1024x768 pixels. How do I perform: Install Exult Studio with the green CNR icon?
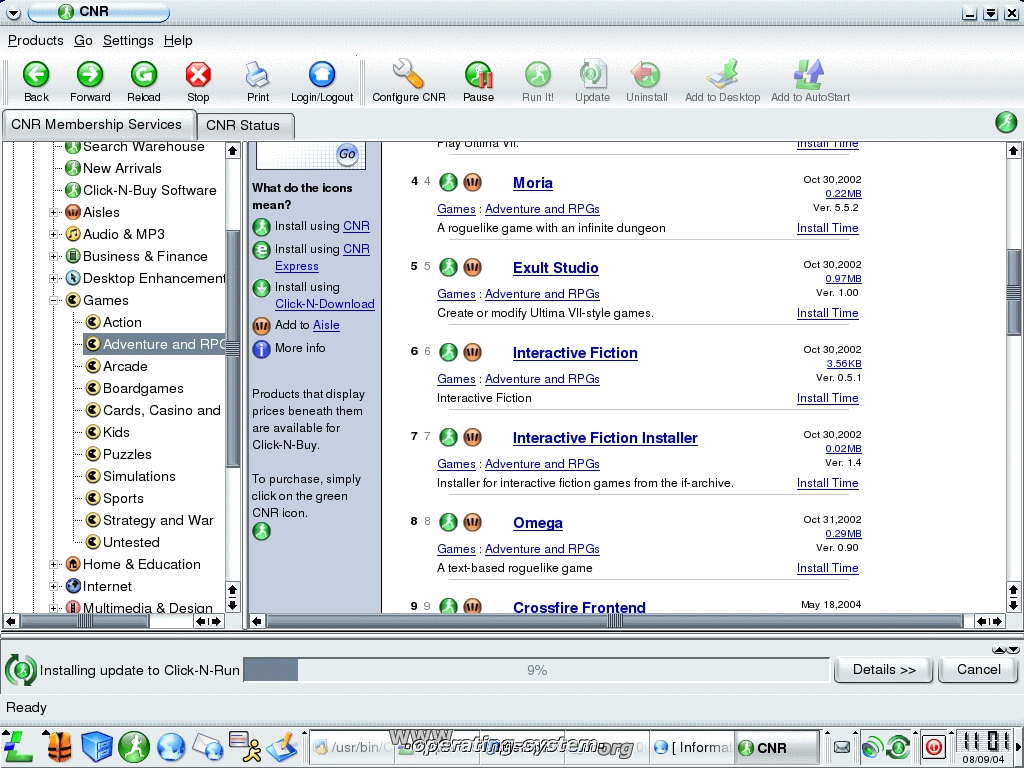pos(448,267)
